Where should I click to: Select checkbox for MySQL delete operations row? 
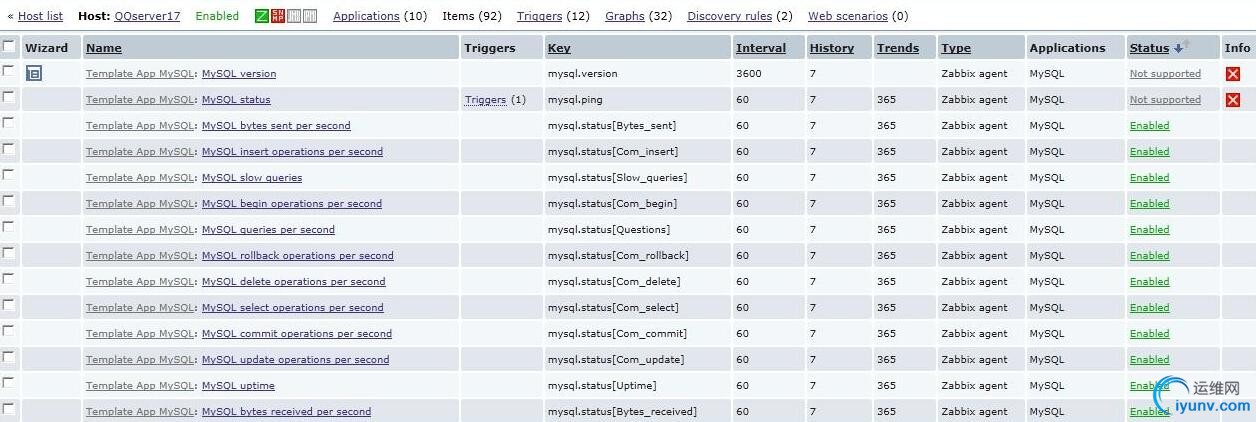pyautogui.click(x=9, y=279)
